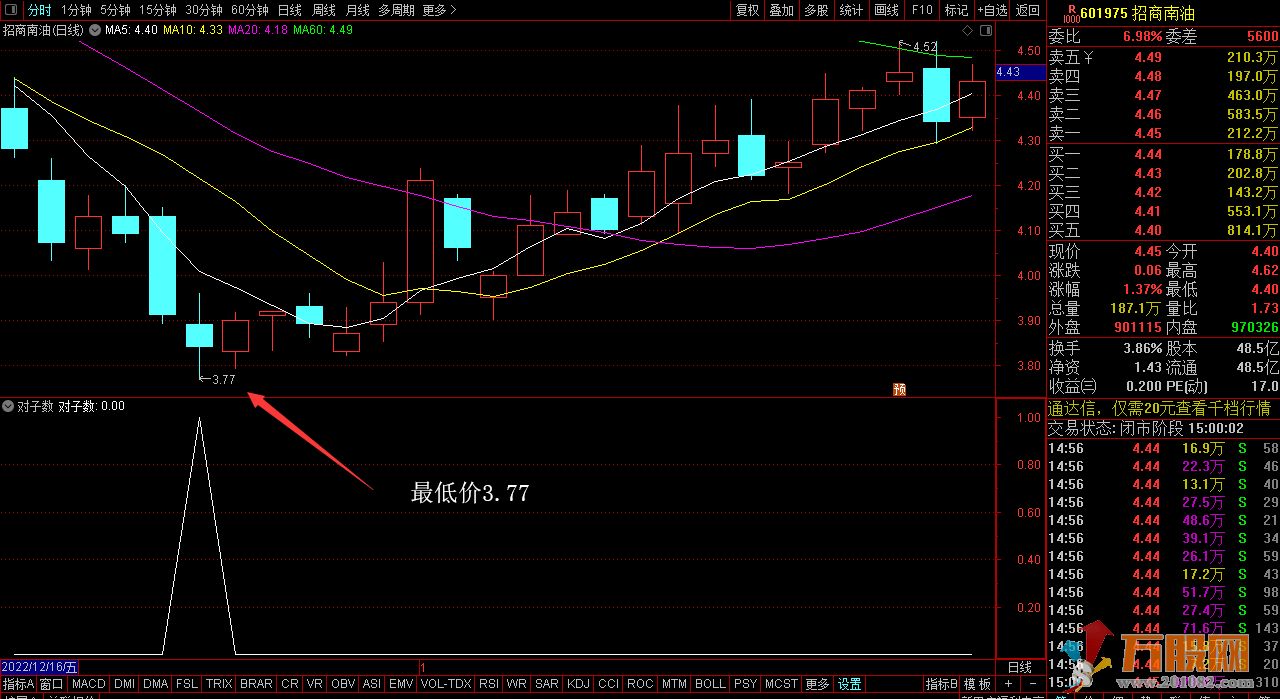Switch indicator to PSY
Viewport: 1280px width, 699px height.
point(745,684)
